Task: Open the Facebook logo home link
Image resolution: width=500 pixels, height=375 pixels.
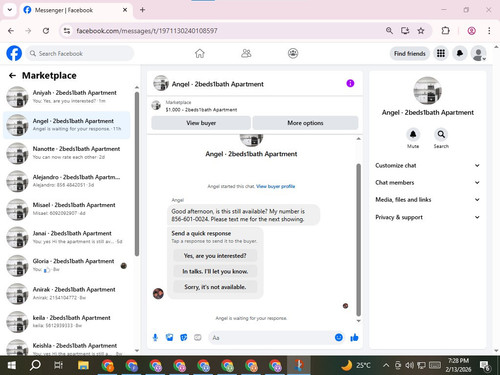Action: (14, 53)
